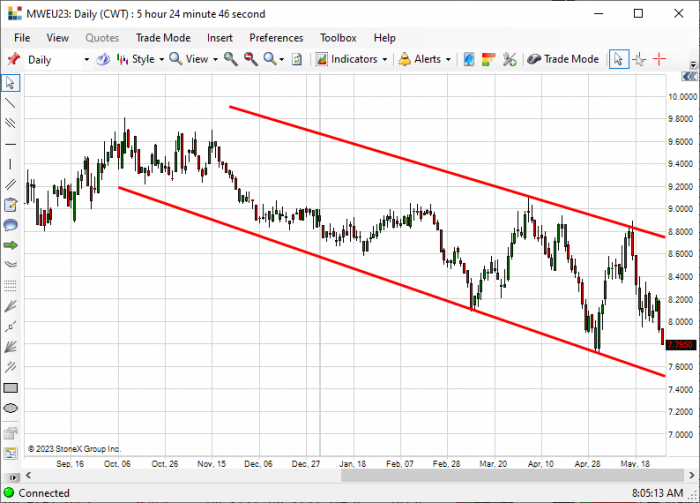Click the Style candlestick icon
The width and height of the screenshot is (700, 503).
pyautogui.click(x=122, y=59)
